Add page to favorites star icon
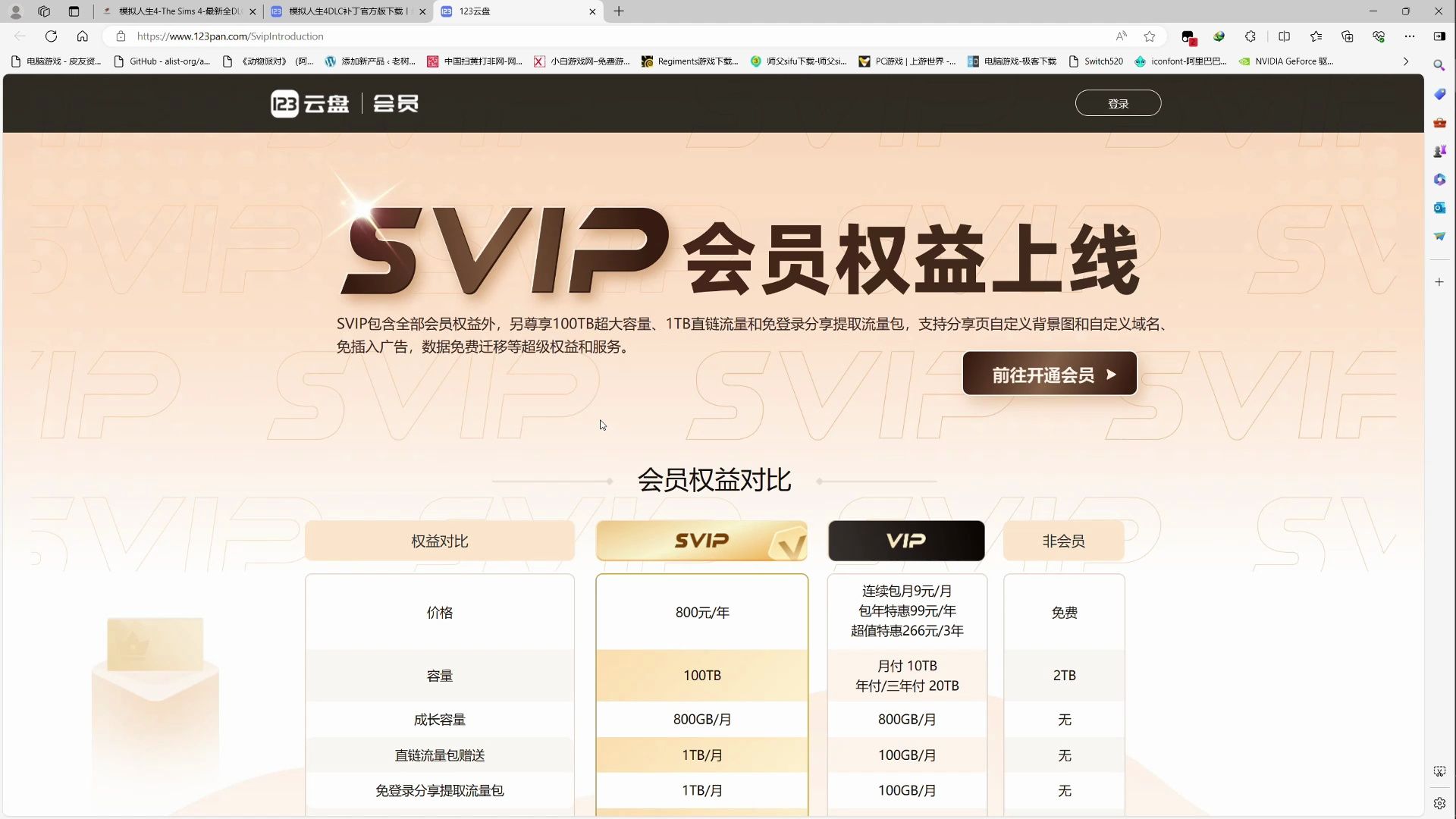 tap(1150, 36)
